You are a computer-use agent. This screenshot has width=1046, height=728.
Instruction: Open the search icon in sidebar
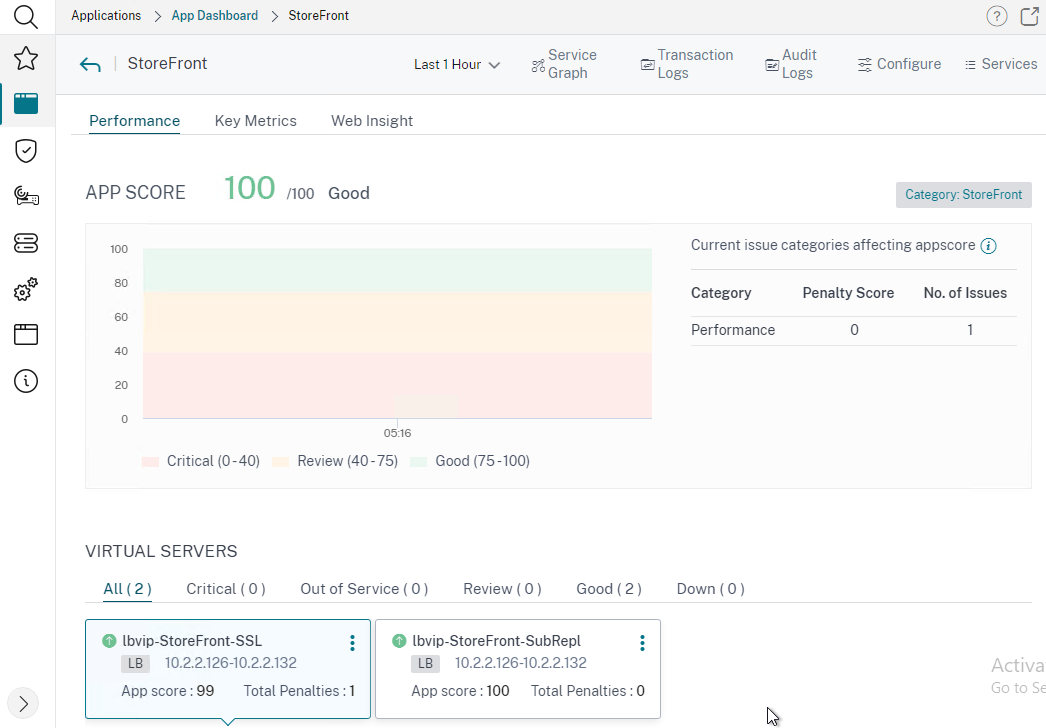click(x=26, y=16)
